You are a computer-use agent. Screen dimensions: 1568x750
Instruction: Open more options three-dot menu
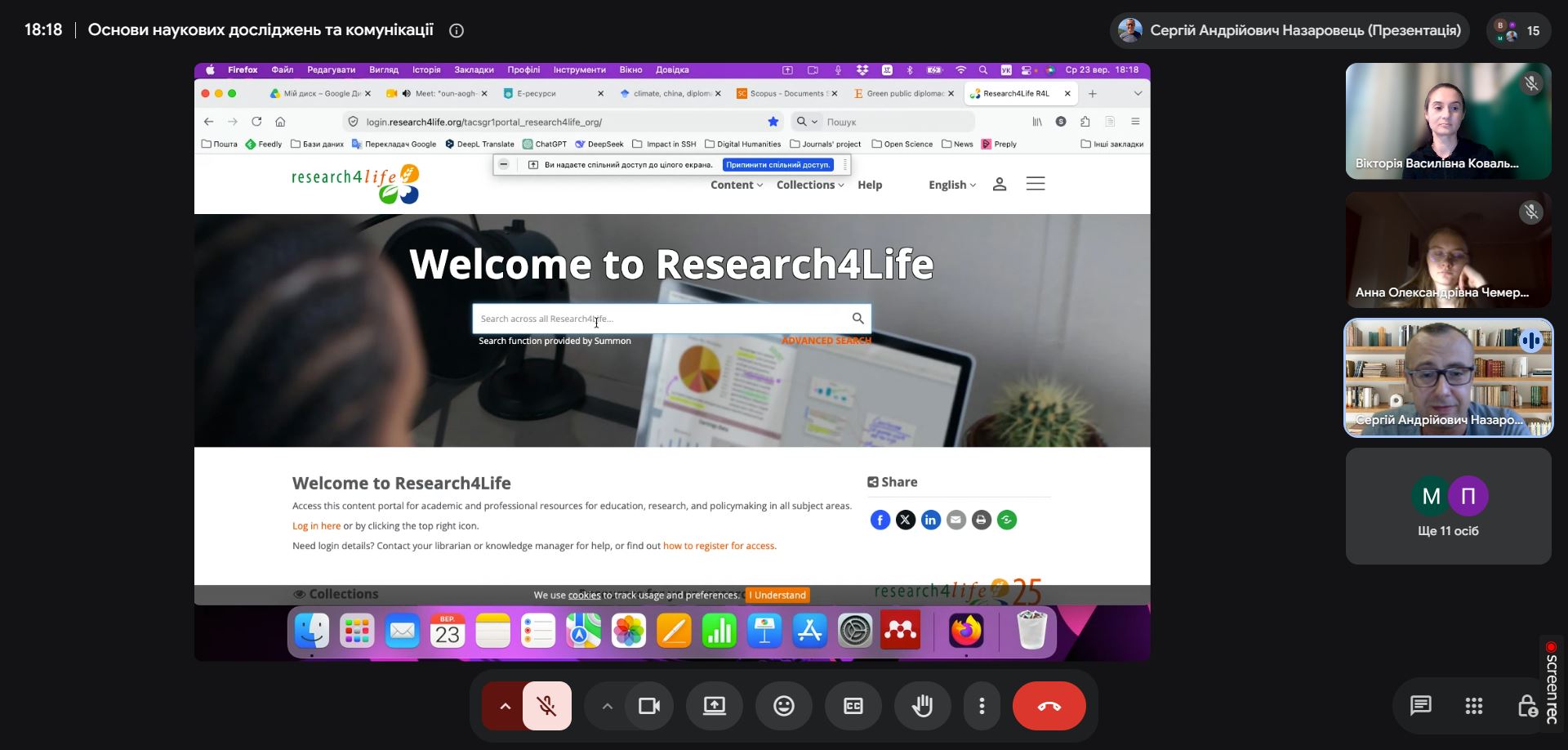click(982, 706)
